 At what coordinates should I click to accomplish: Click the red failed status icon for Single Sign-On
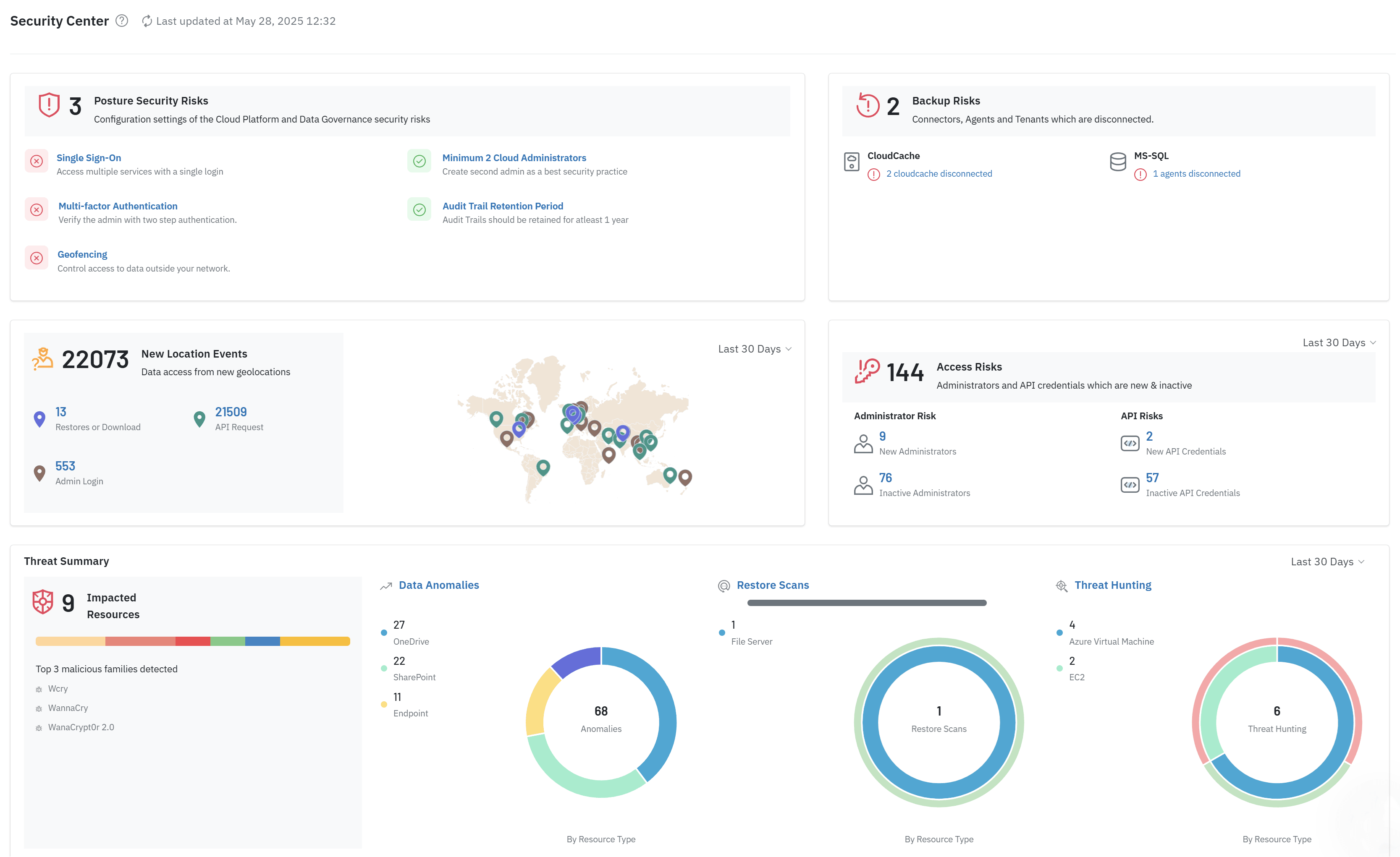point(37,161)
